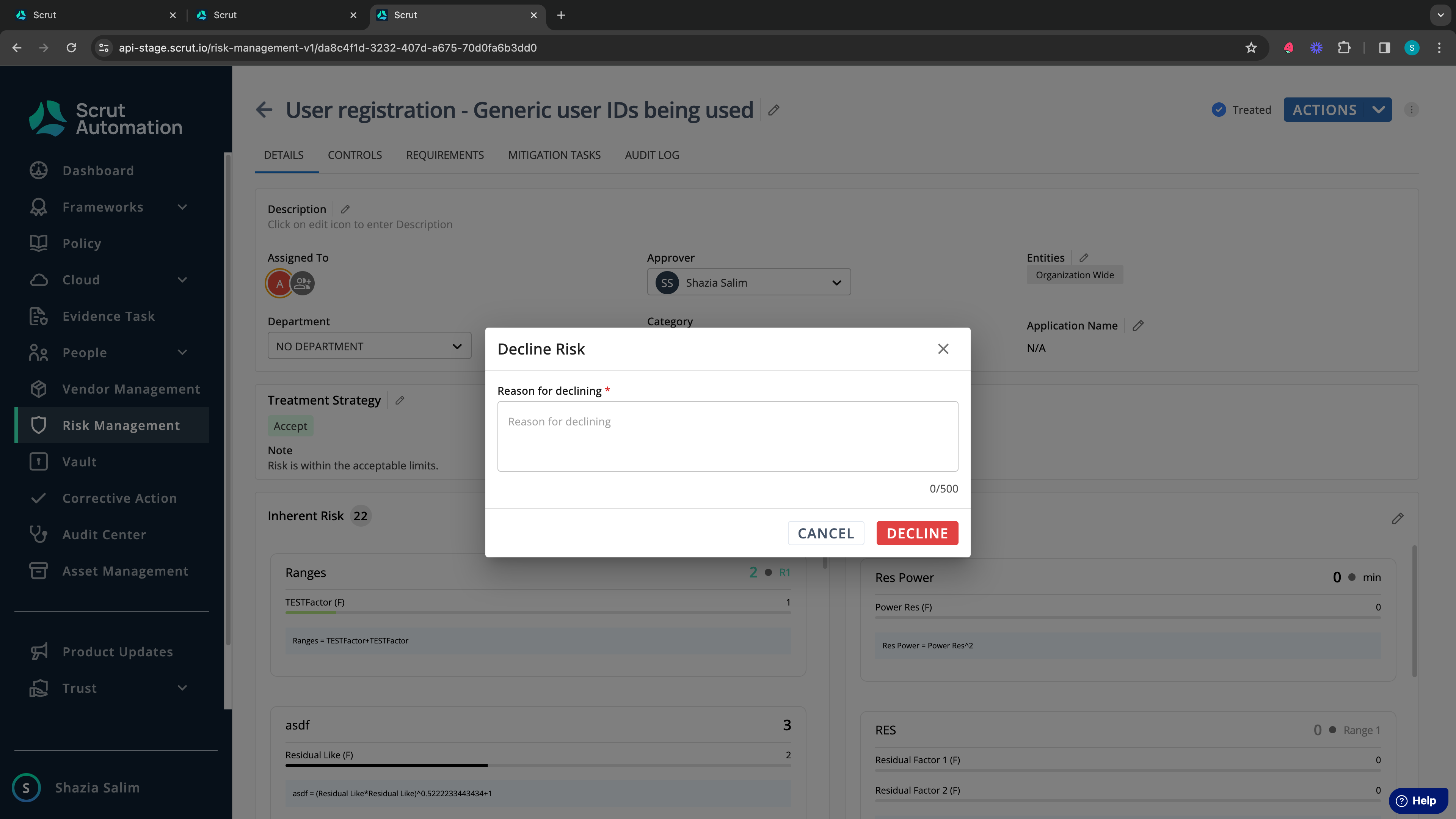
Task: Expand the People submenu chevron
Action: tap(182, 352)
